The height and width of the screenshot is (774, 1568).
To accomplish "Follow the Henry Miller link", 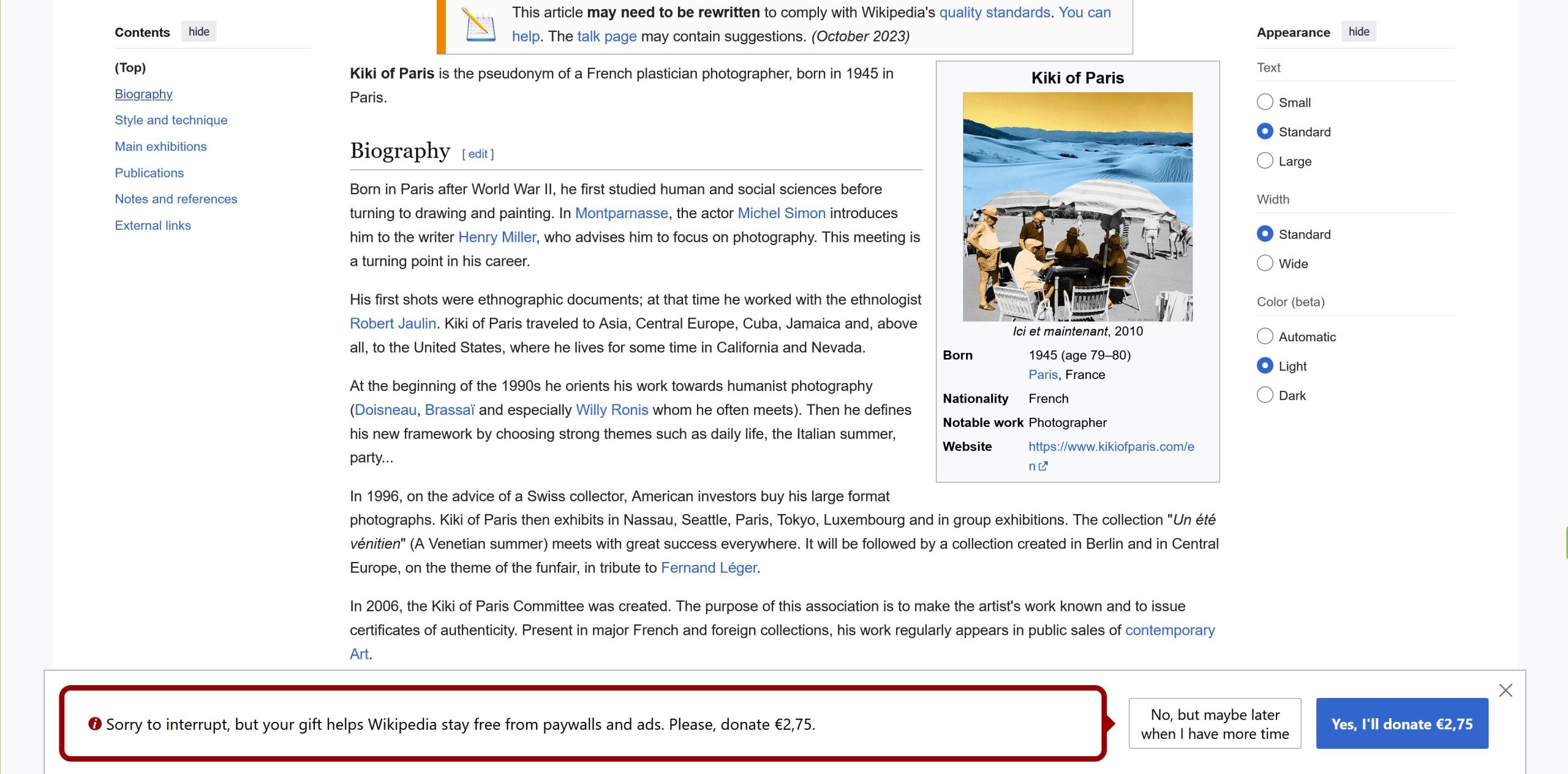I will coord(497,237).
